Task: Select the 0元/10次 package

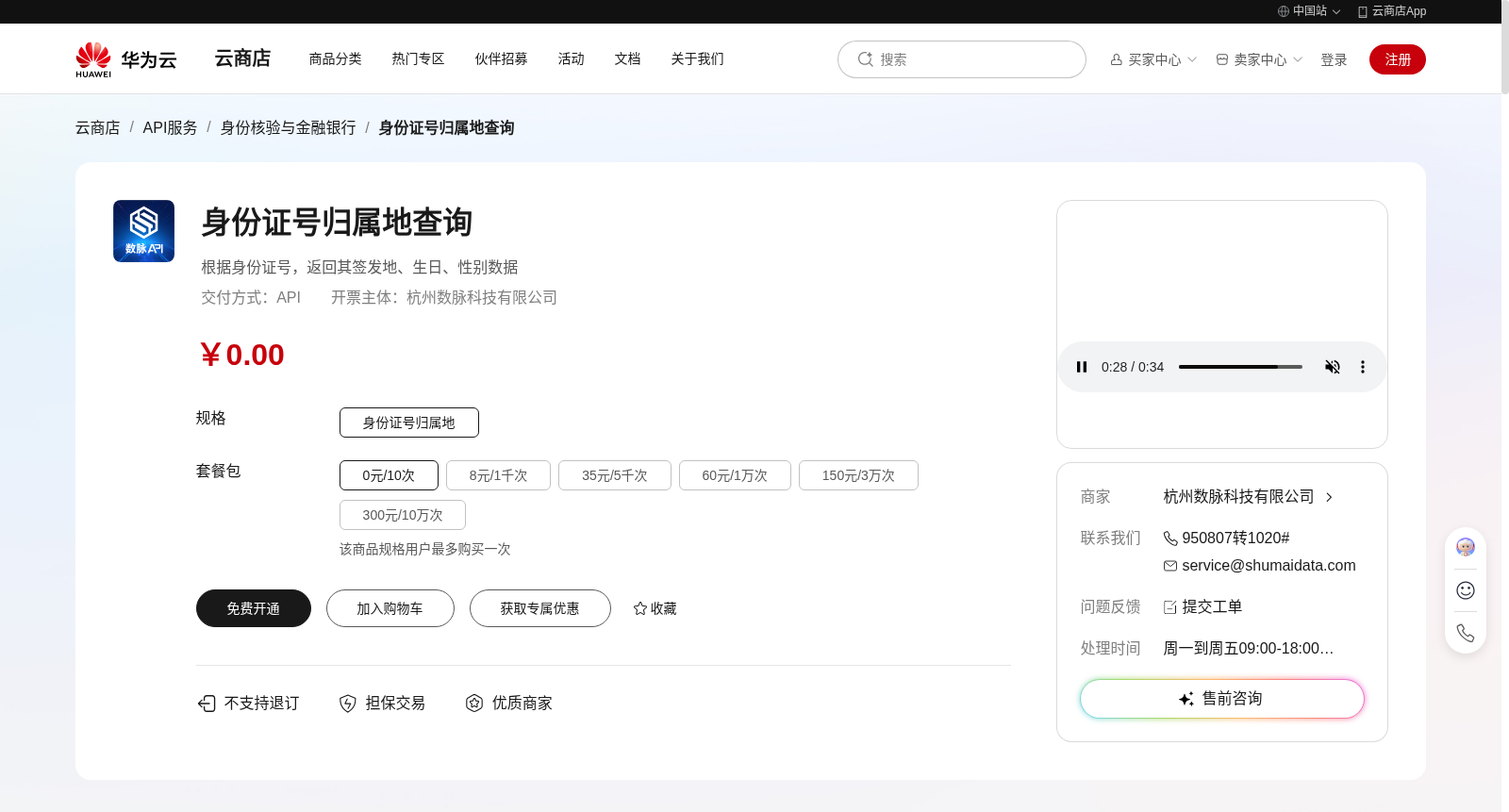Action: click(389, 475)
